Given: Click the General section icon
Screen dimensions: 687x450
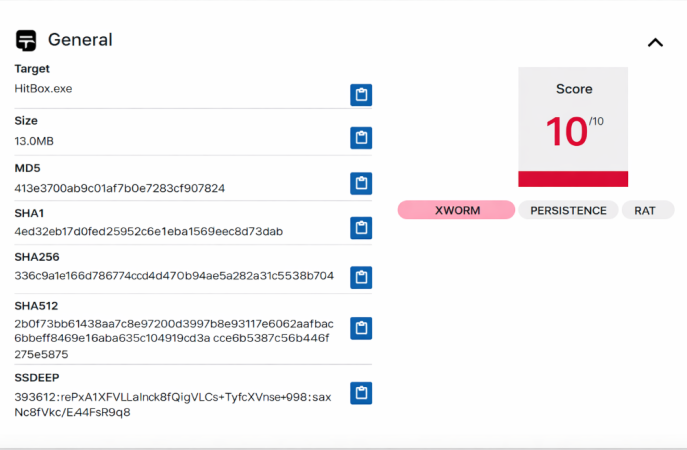Looking at the screenshot, I should point(26,40).
